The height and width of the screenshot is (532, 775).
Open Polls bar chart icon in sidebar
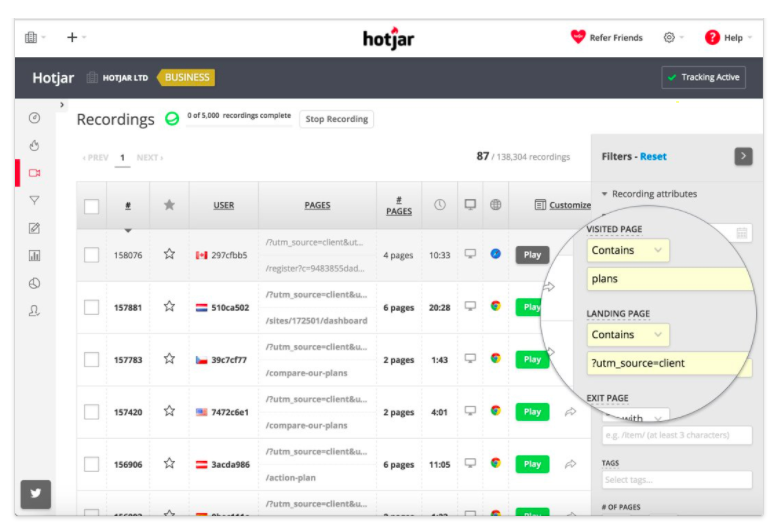point(34,256)
